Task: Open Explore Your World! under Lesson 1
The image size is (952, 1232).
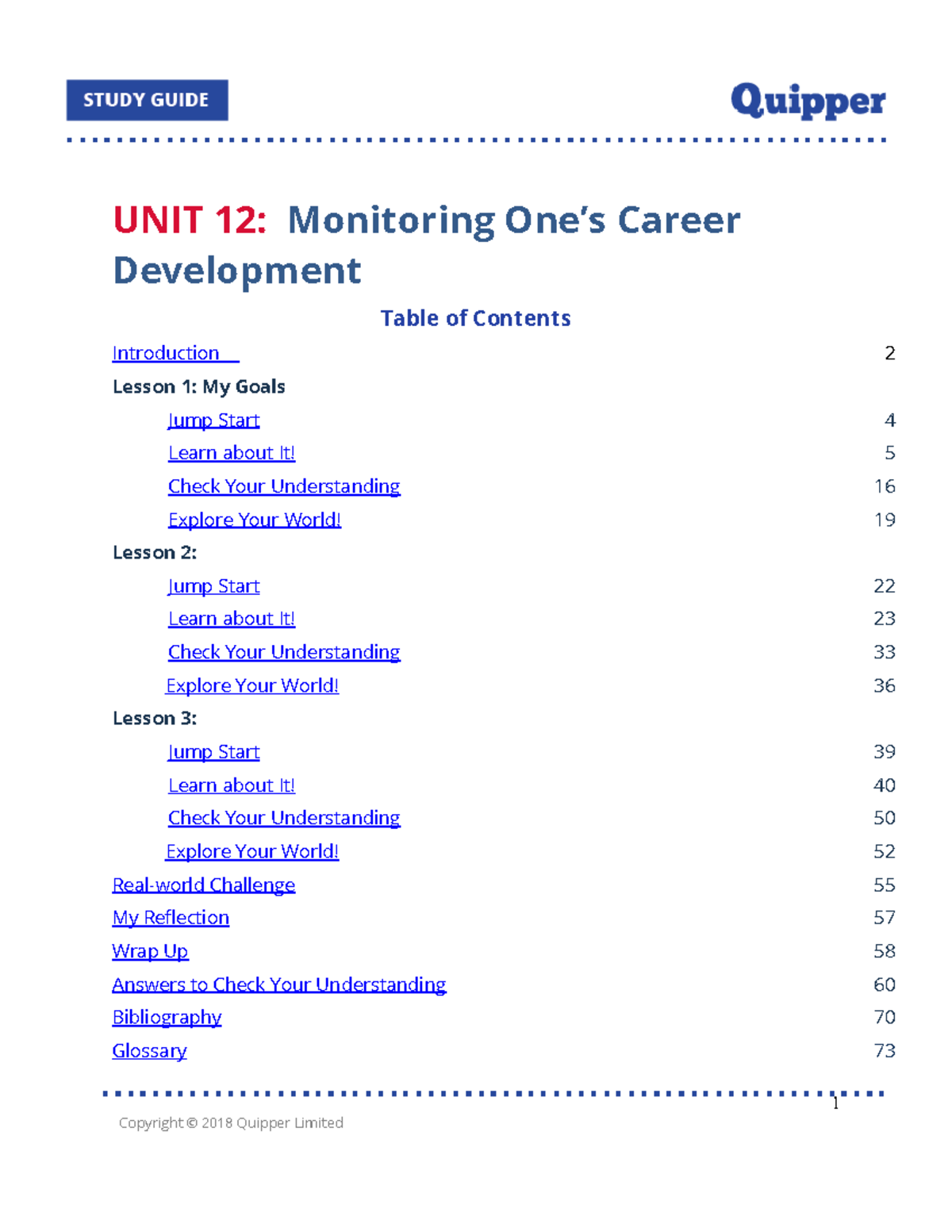Action: tap(254, 520)
